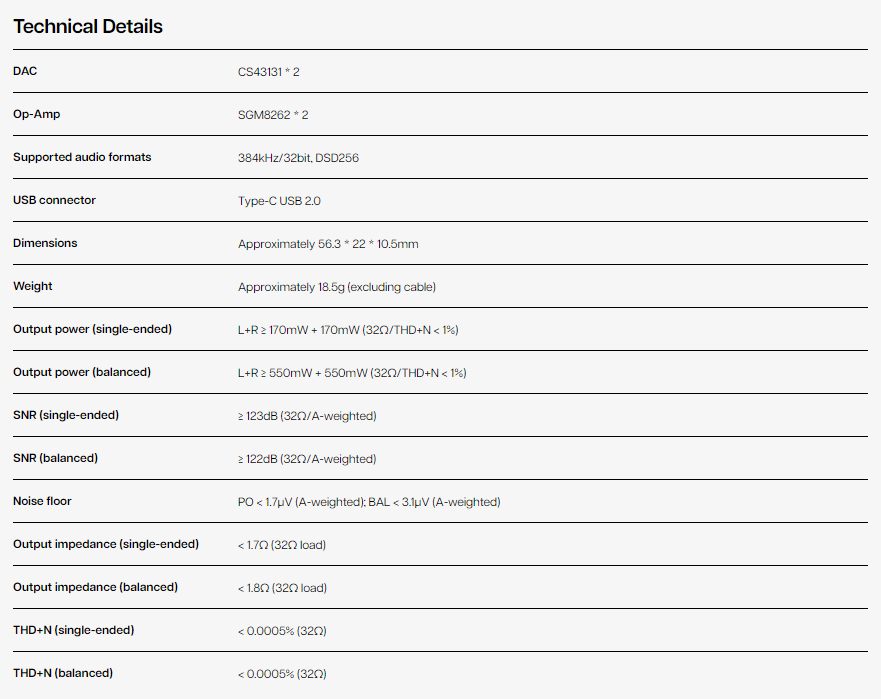Image resolution: width=881 pixels, height=699 pixels.
Task: Click the Supported audio formats label
Action: [x=82, y=157]
